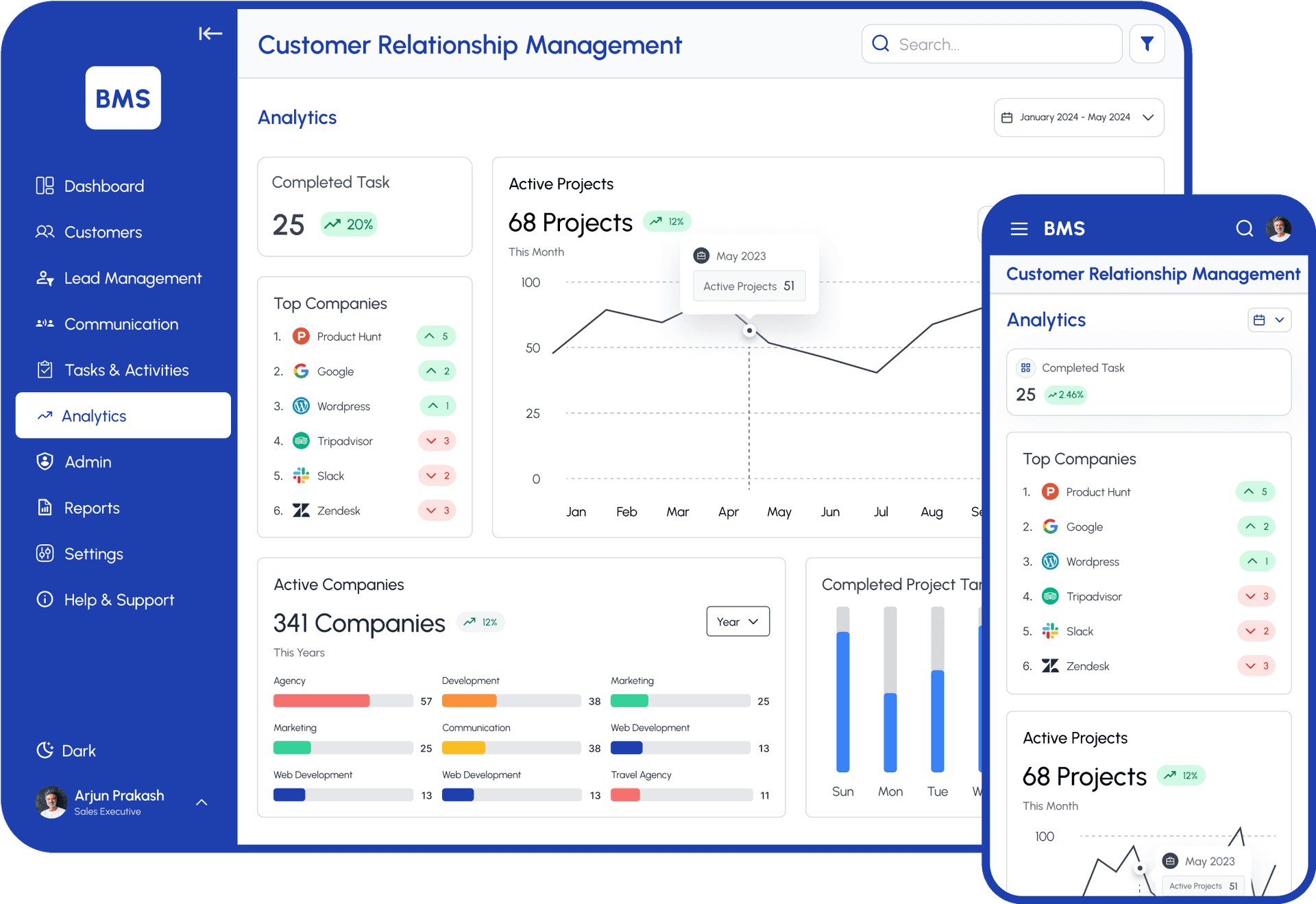Open the January 2024 - May 2024 date dropdown

pos(1078,117)
